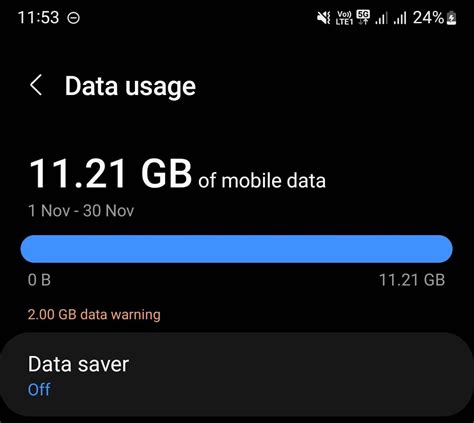This screenshot has width=474, height=423.
Task: Tap the 11.21 GB of mobile data total
Action: pyautogui.click(x=177, y=174)
